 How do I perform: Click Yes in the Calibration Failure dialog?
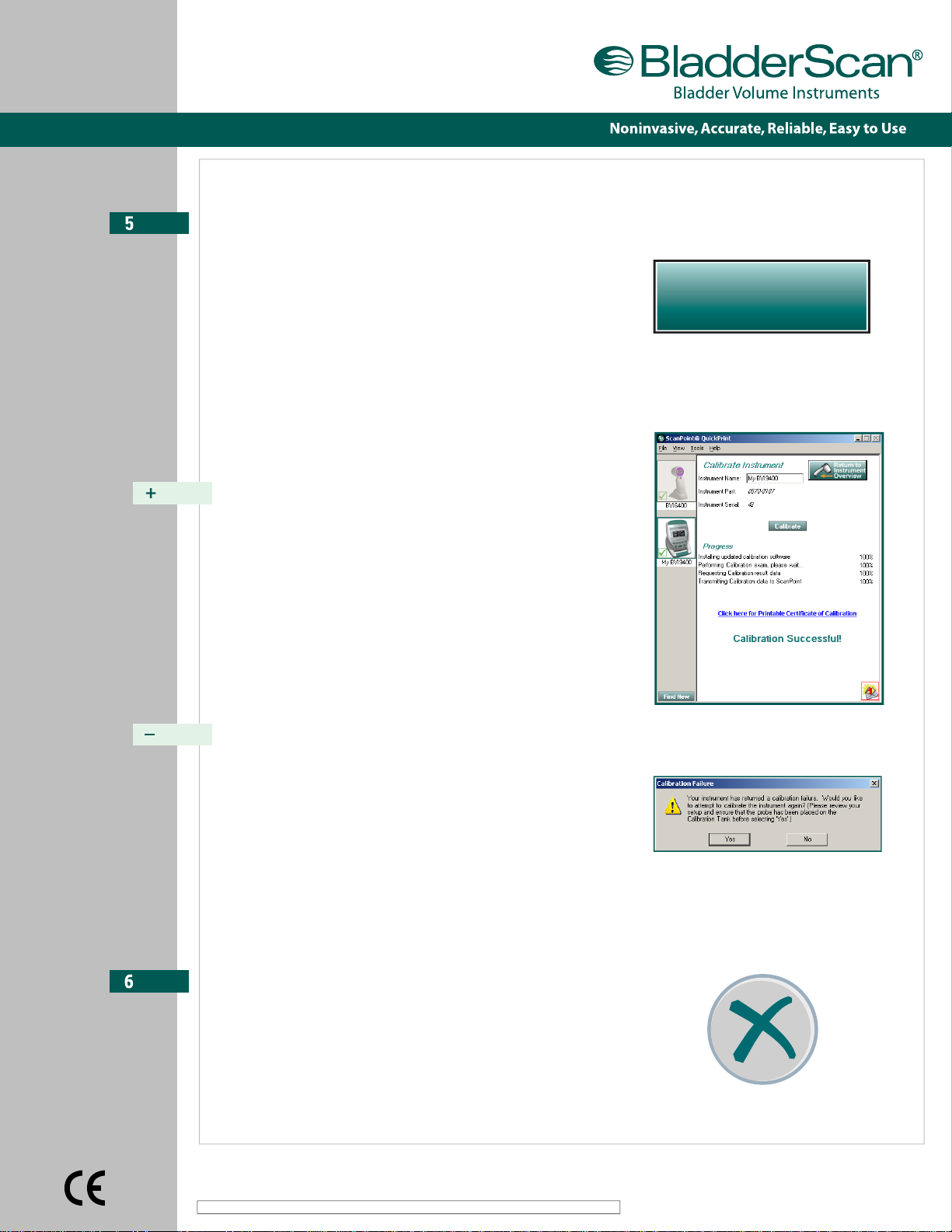pos(730,839)
